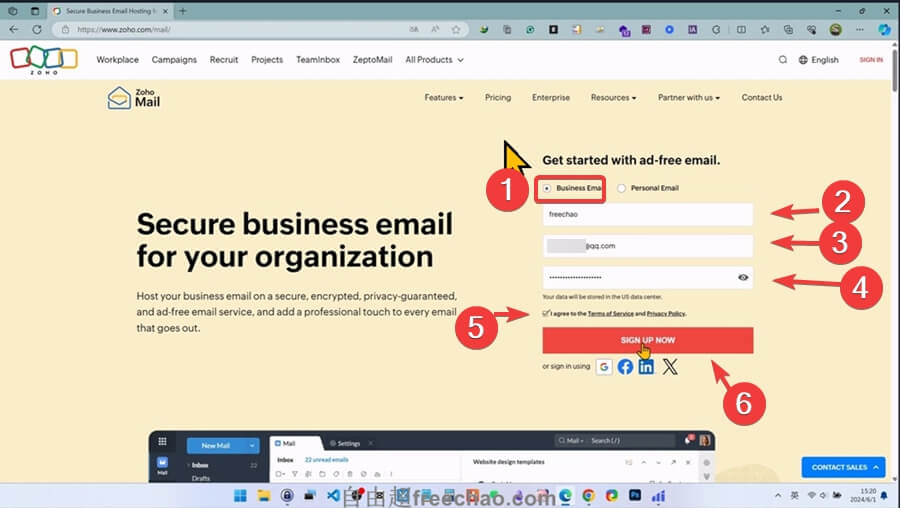Click the email field ending qq.com
The height and width of the screenshot is (508, 900).
(647, 246)
